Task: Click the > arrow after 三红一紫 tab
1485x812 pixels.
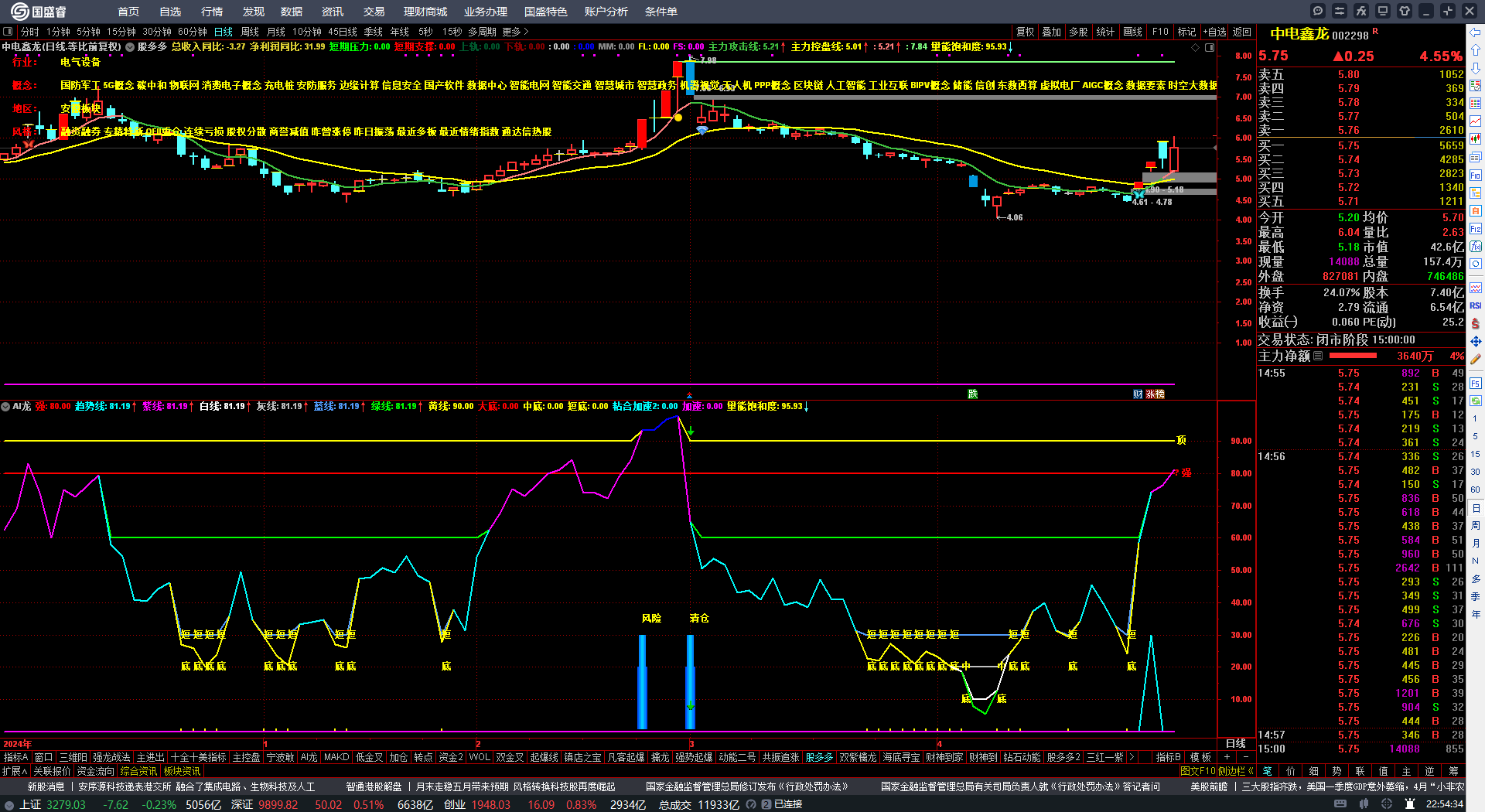Action: coord(1132,757)
